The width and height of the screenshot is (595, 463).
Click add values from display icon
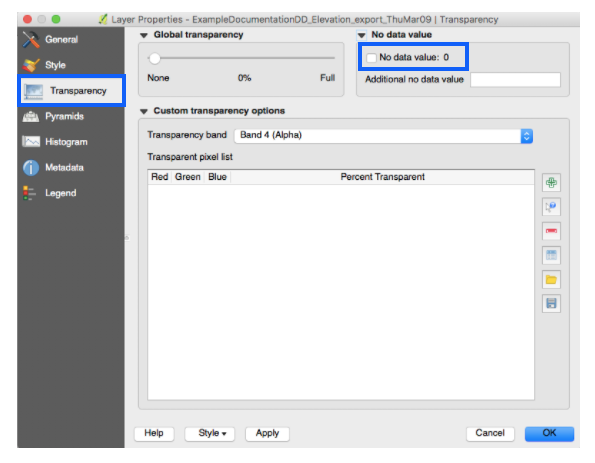[x=551, y=207]
